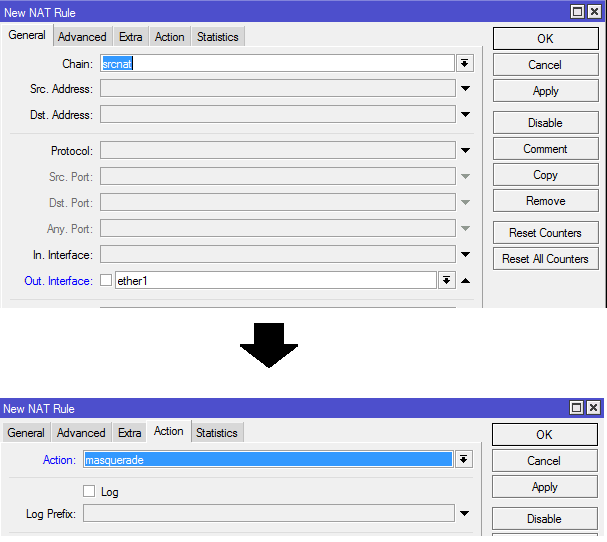Expand the Protocol field

(465, 150)
